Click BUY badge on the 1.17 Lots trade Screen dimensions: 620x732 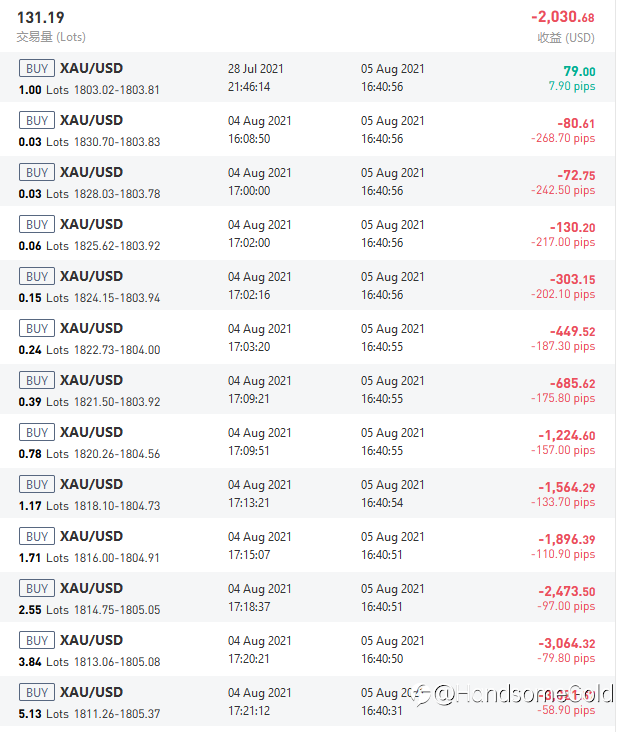tap(37, 484)
